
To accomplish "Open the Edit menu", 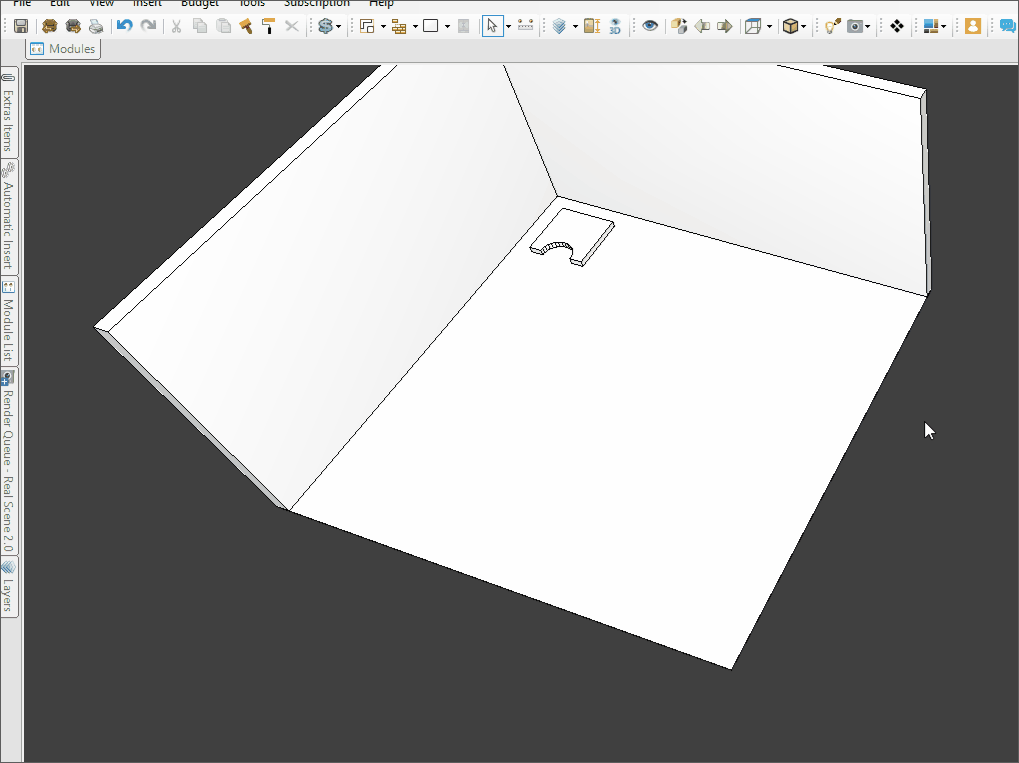I will click(x=60, y=3).
